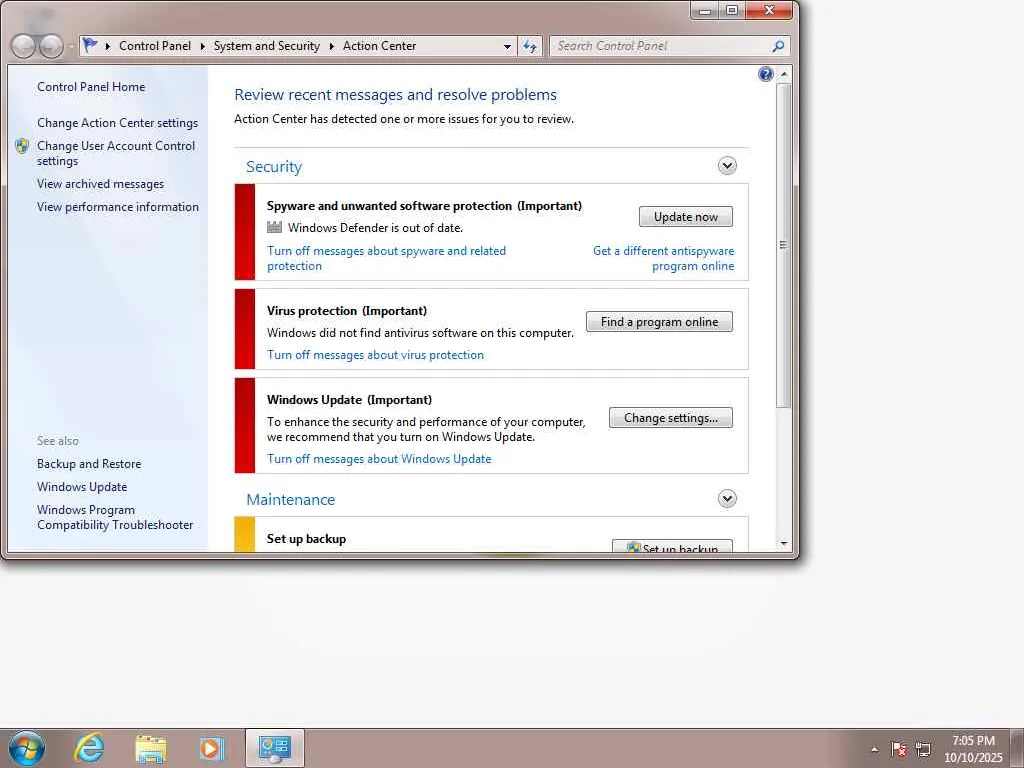This screenshot has width=1024, height=768.
Task: Launch Internet Explorer from taskbar
Action: click(x=89, y=748)
